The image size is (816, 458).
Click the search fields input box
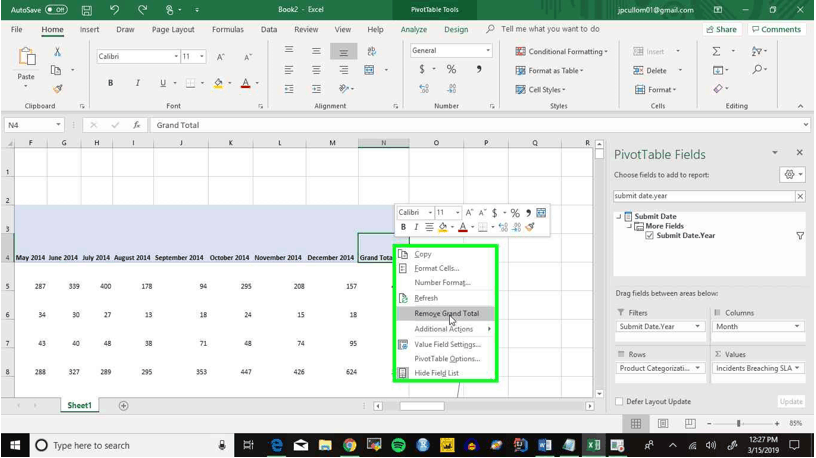704,196
